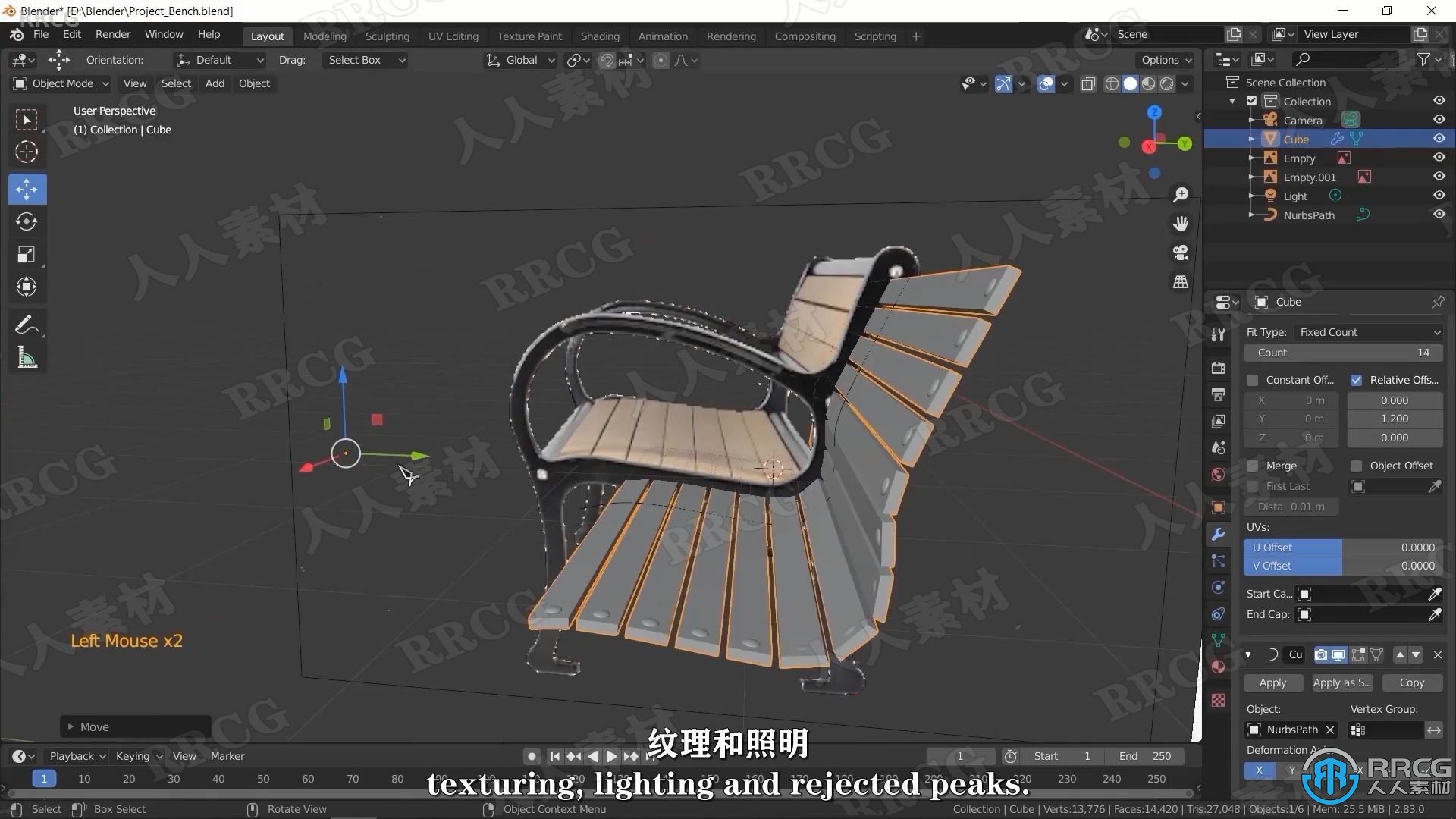Click Apply as Shape Key button
1456x819 pixels.
1341,681
